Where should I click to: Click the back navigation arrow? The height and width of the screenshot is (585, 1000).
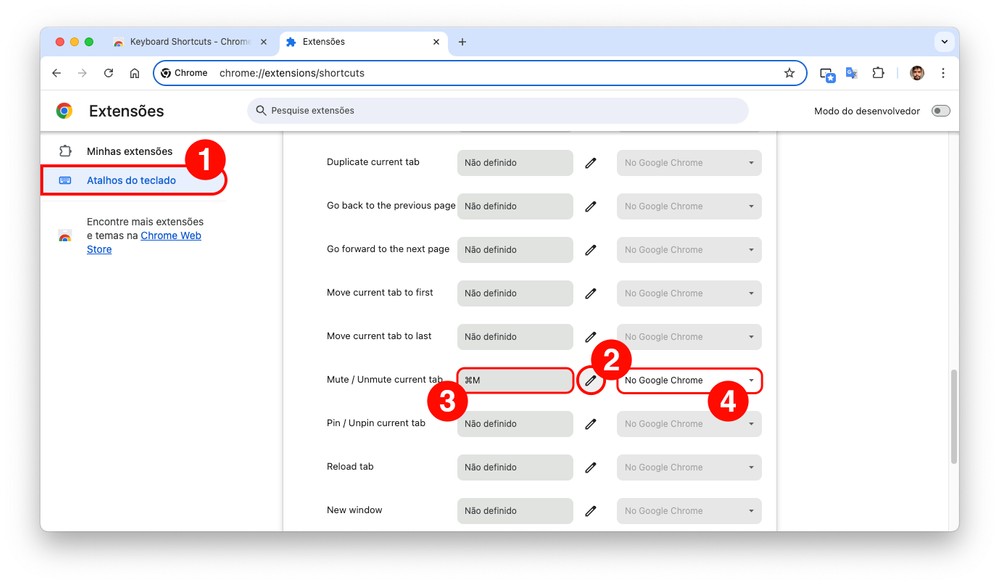pos(57,73)
